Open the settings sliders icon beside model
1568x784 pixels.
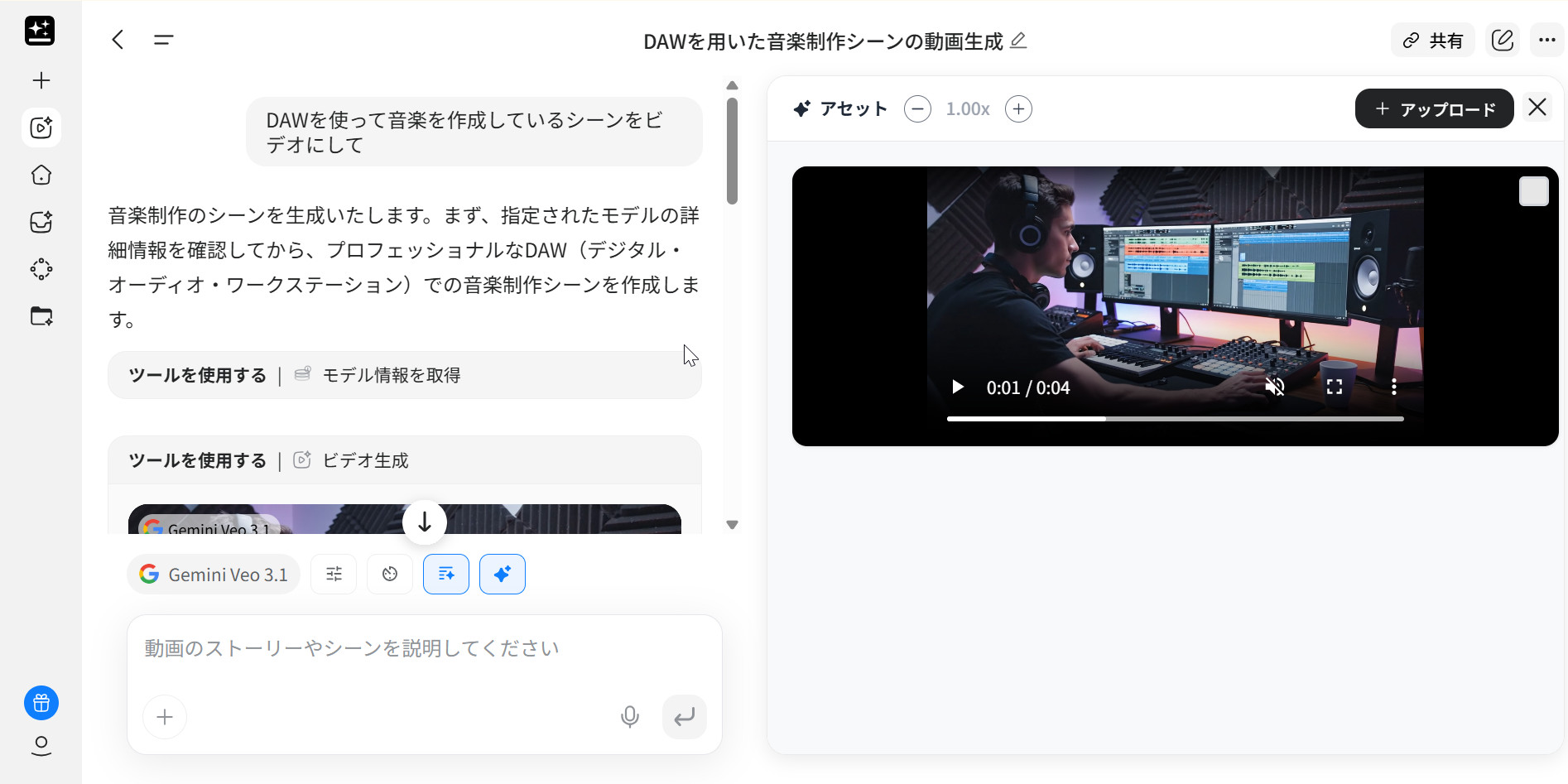334,575
